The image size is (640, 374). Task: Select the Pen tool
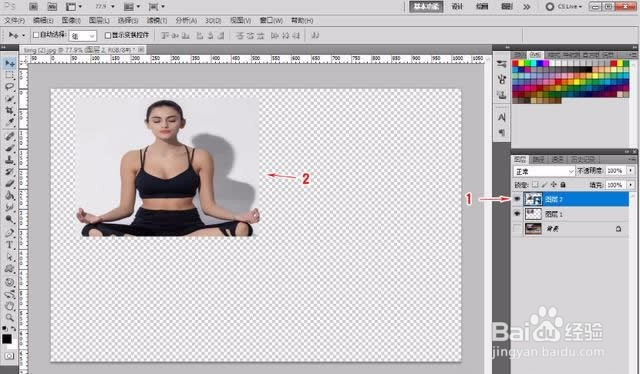point(10,233)
